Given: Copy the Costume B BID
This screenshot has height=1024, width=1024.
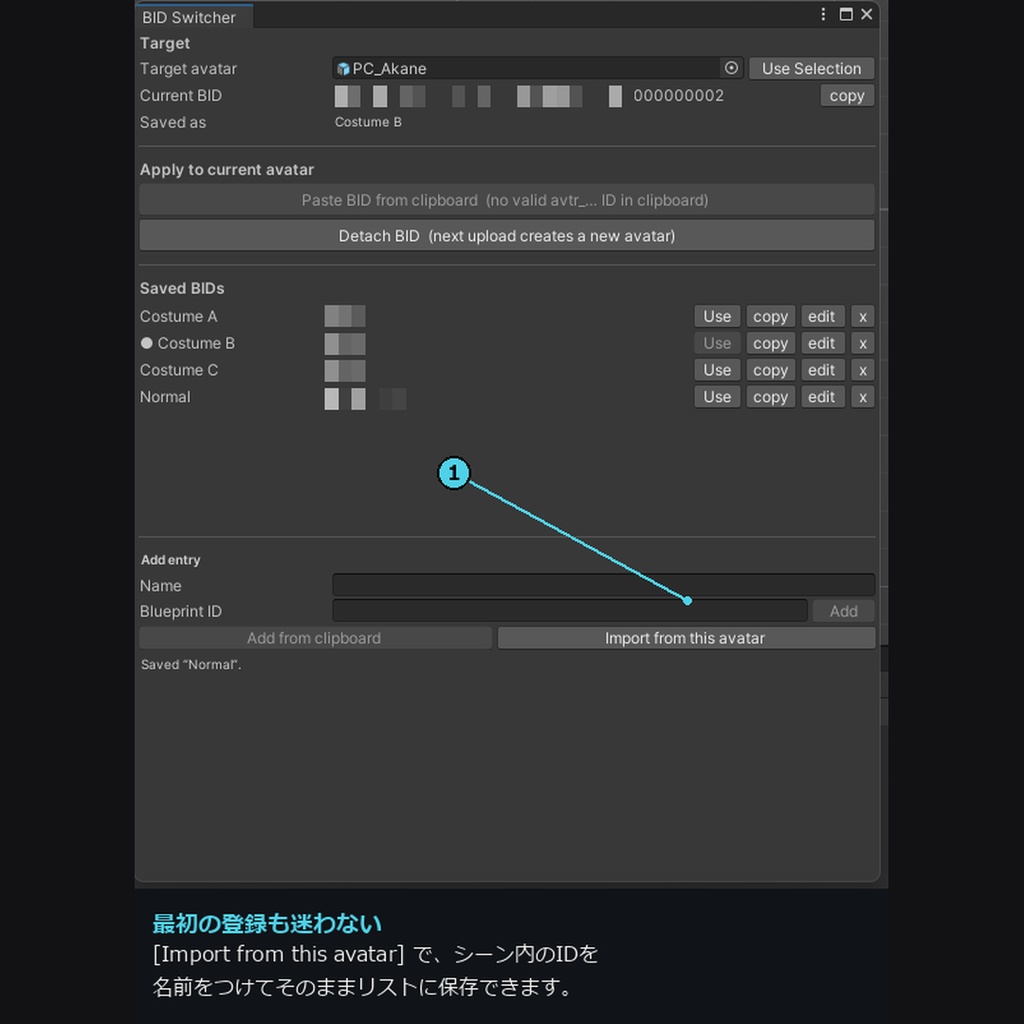Looking at the screenshot, I should (x=770, y=343).
